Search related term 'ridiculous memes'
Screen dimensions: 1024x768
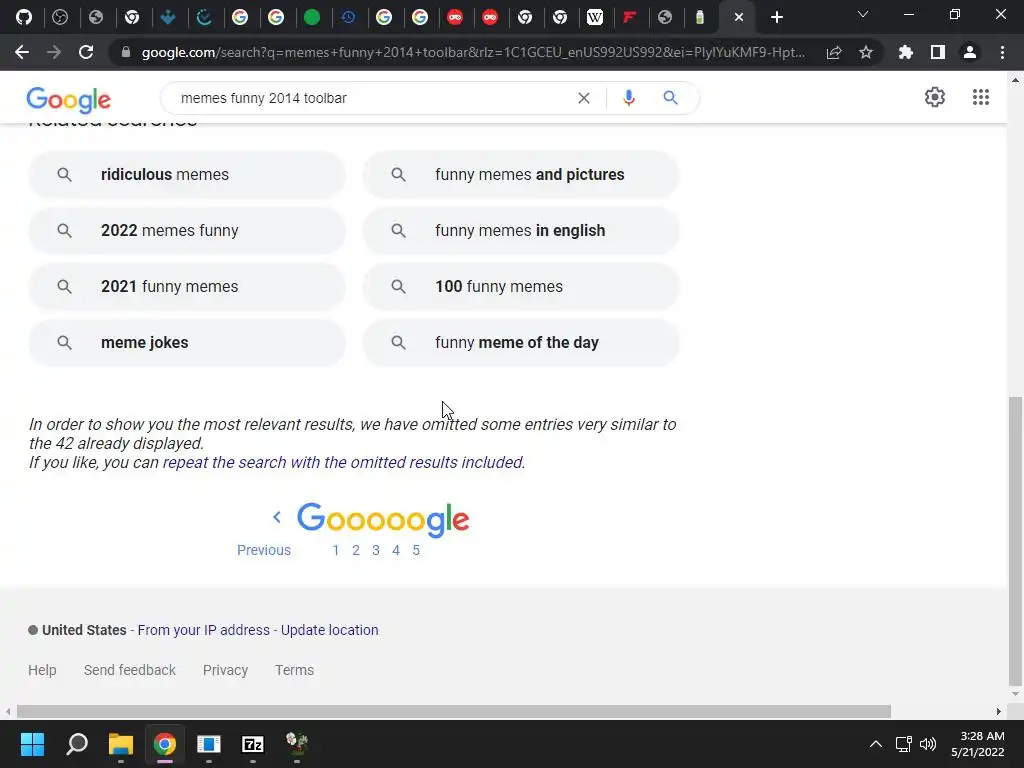pos(187,174)
